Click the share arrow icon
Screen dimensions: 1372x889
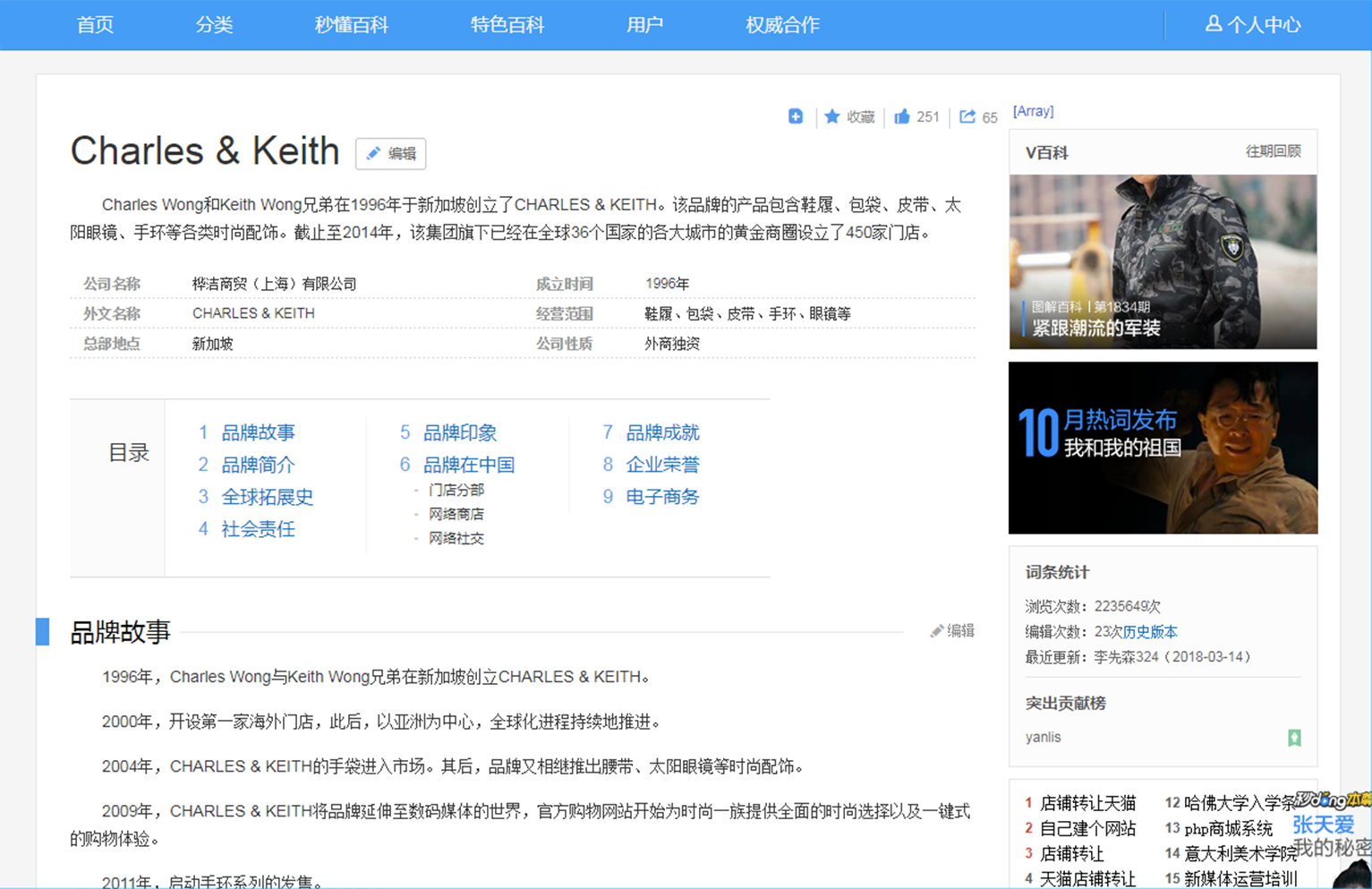tap(967, 116)
